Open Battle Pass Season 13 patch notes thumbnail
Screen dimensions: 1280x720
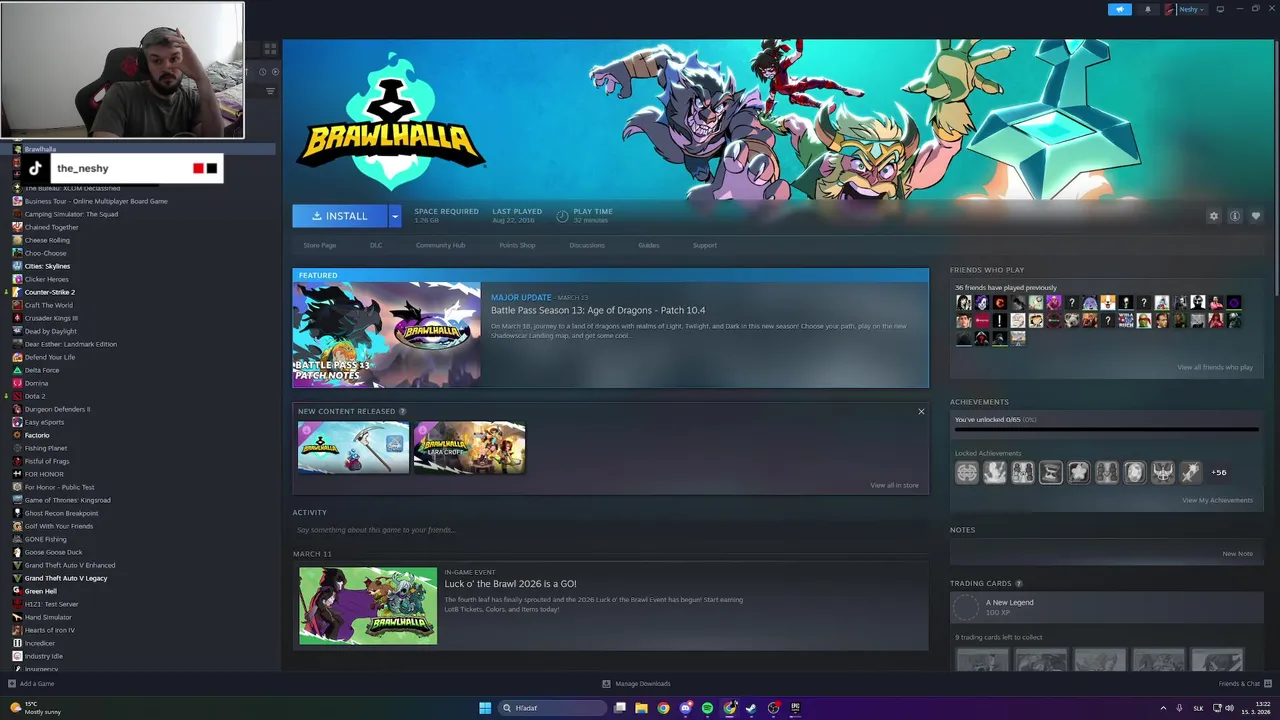[387, 335]
